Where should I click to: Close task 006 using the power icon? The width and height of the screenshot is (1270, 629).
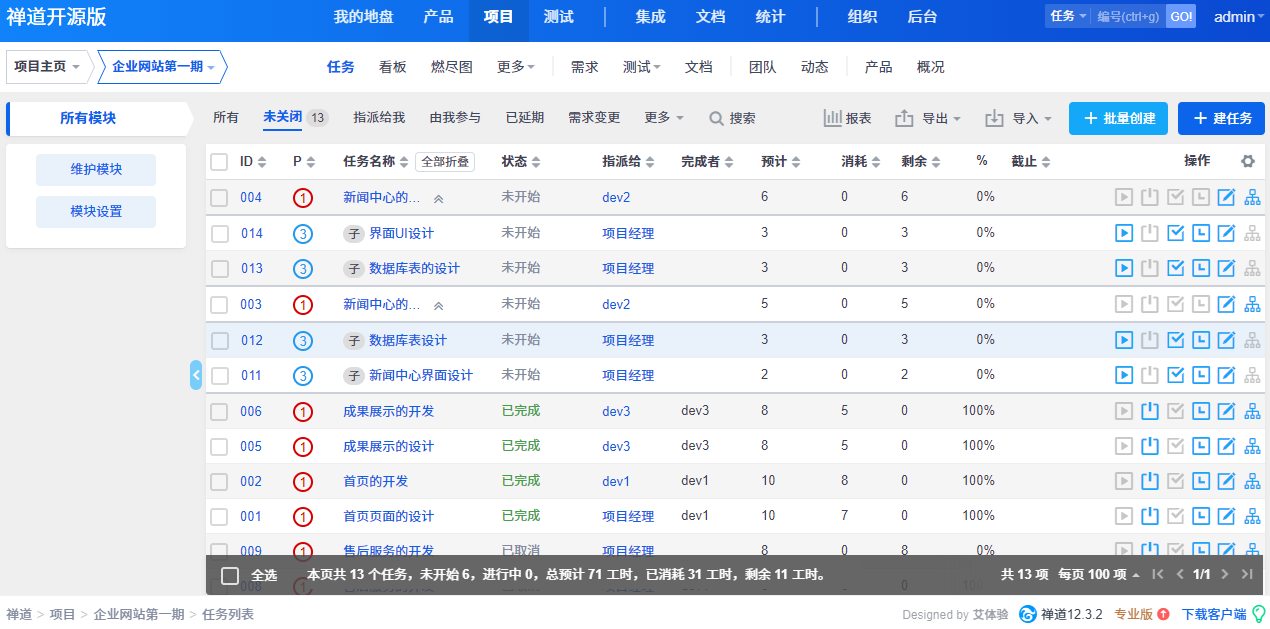click(1149, 410)
